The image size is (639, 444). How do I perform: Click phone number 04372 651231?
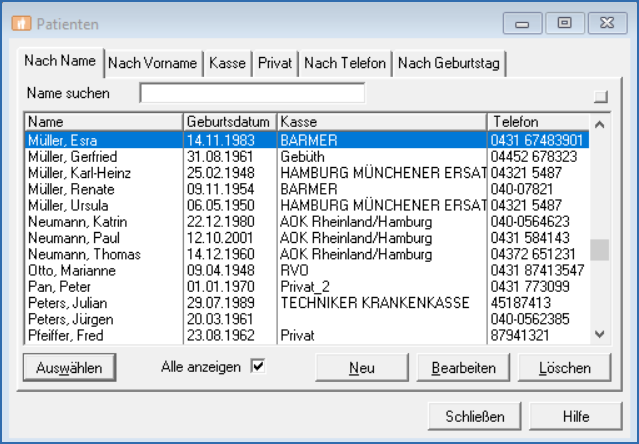click(533, 254)
